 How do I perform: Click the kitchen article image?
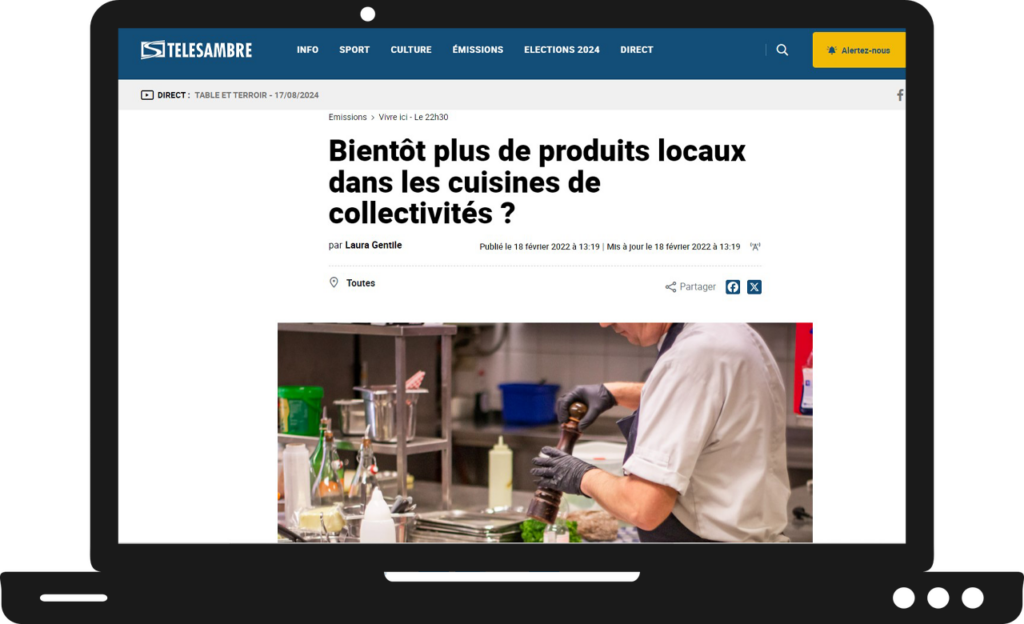point(545,432)
